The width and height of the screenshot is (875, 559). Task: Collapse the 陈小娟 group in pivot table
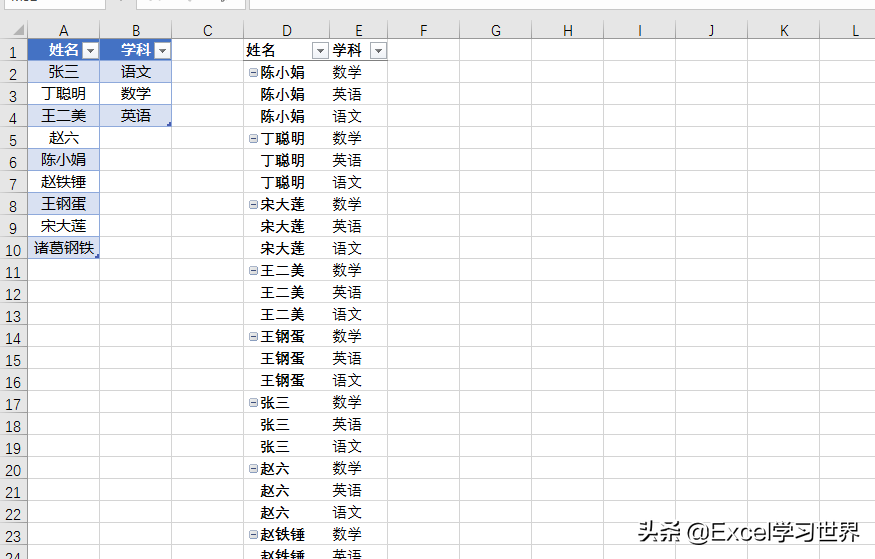[253, 73]
